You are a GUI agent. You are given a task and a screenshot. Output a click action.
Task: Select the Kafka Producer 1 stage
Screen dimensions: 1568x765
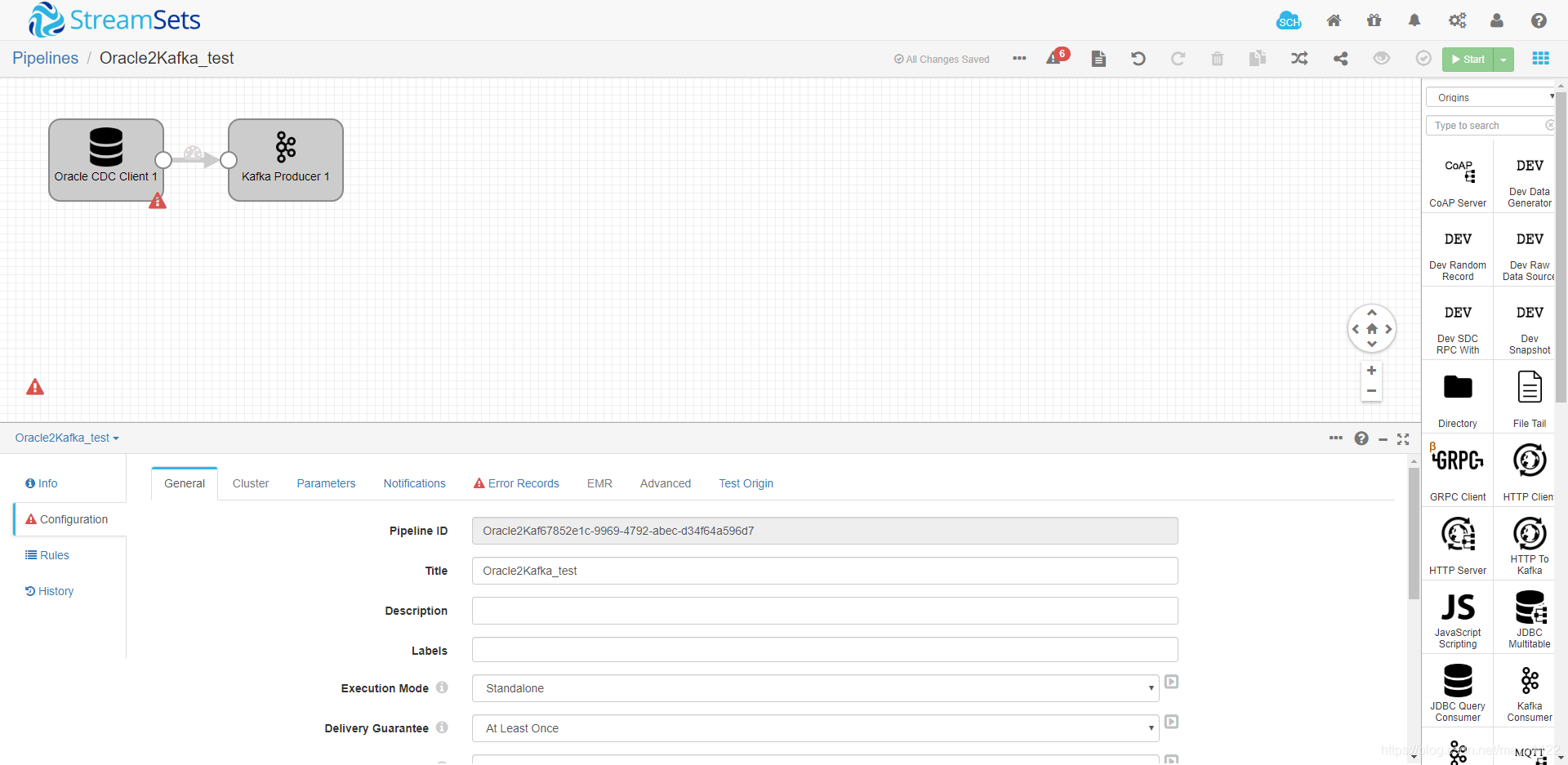(x=286, y=160)
